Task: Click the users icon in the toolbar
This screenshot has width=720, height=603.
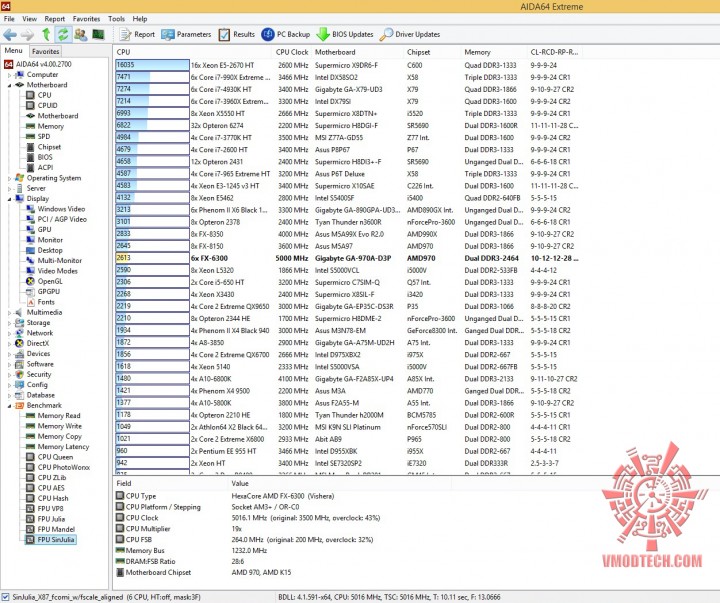Action: [81, 34]
